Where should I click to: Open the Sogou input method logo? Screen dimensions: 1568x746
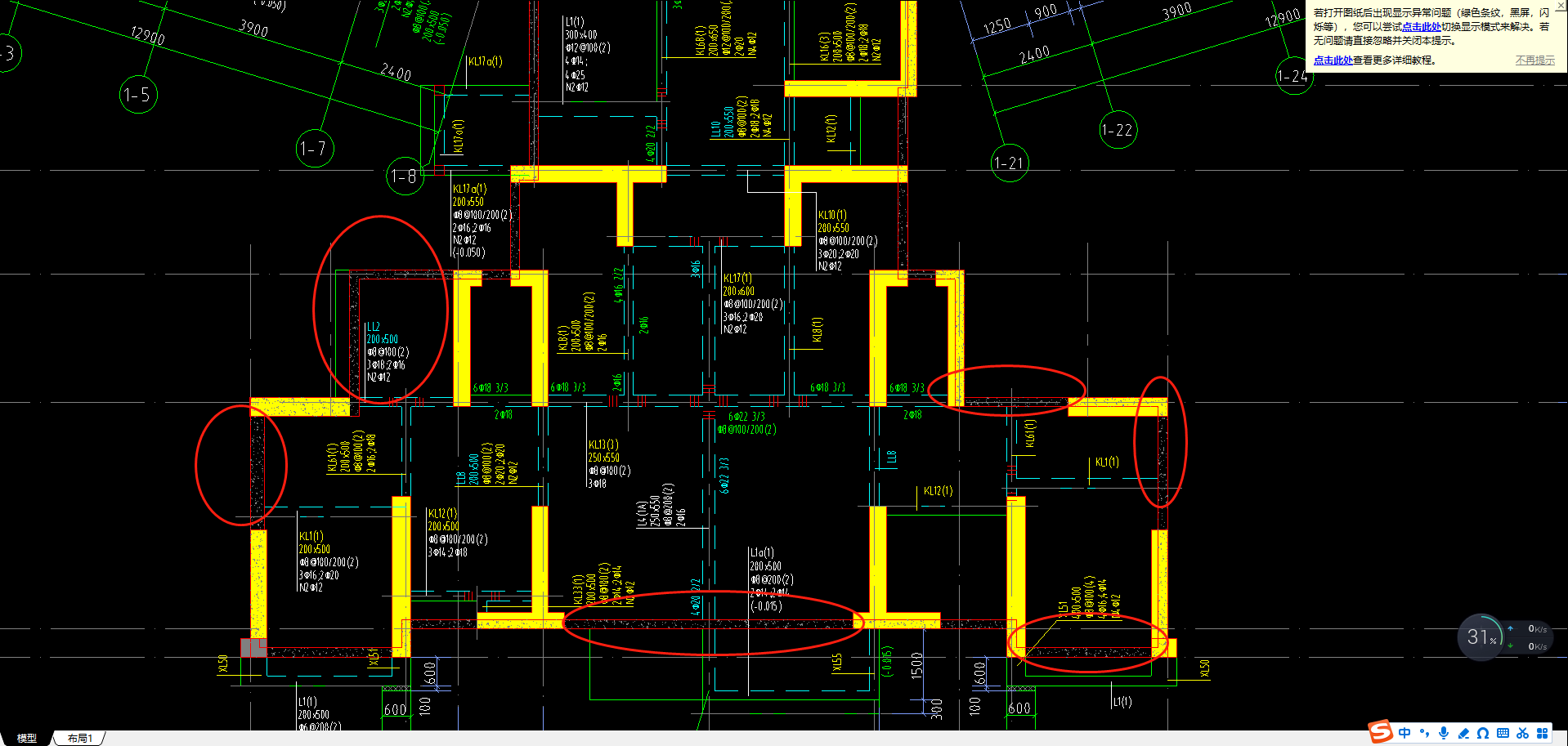point(1381,732)
